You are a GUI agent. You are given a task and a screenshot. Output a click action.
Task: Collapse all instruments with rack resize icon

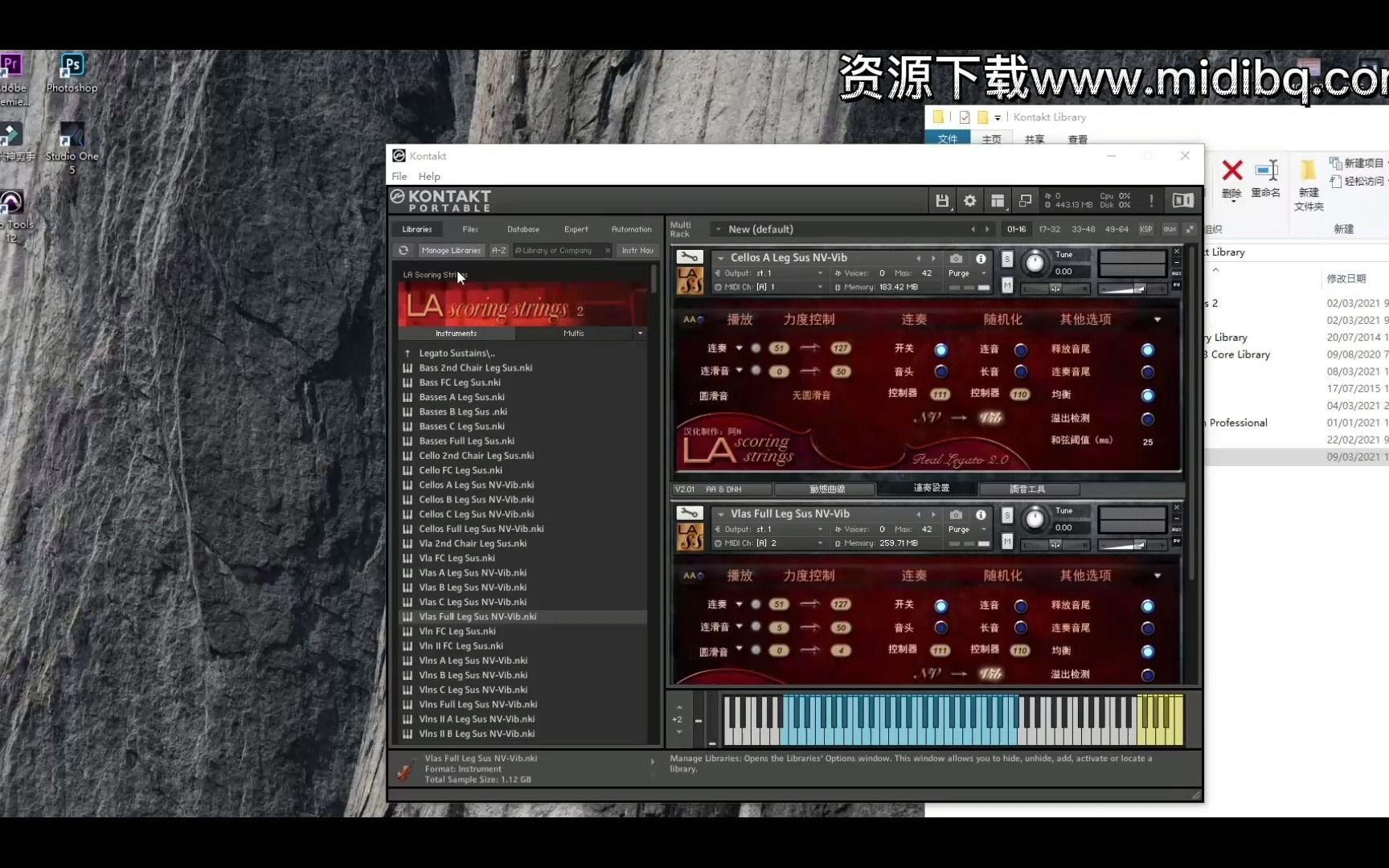(1190, 230)
